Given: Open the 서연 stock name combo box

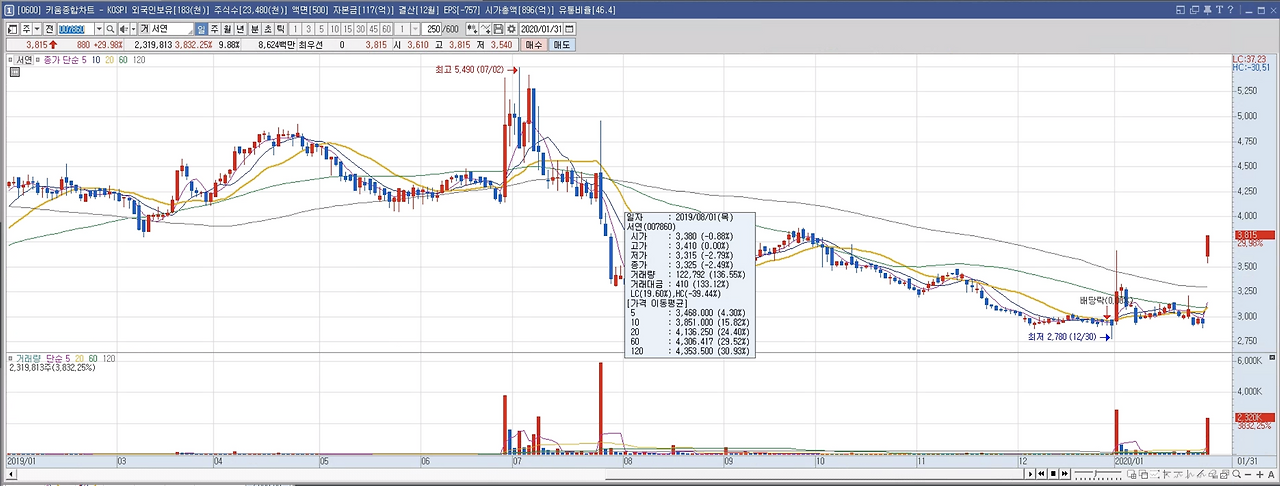Looking at the screenshot, I should 166,29.
